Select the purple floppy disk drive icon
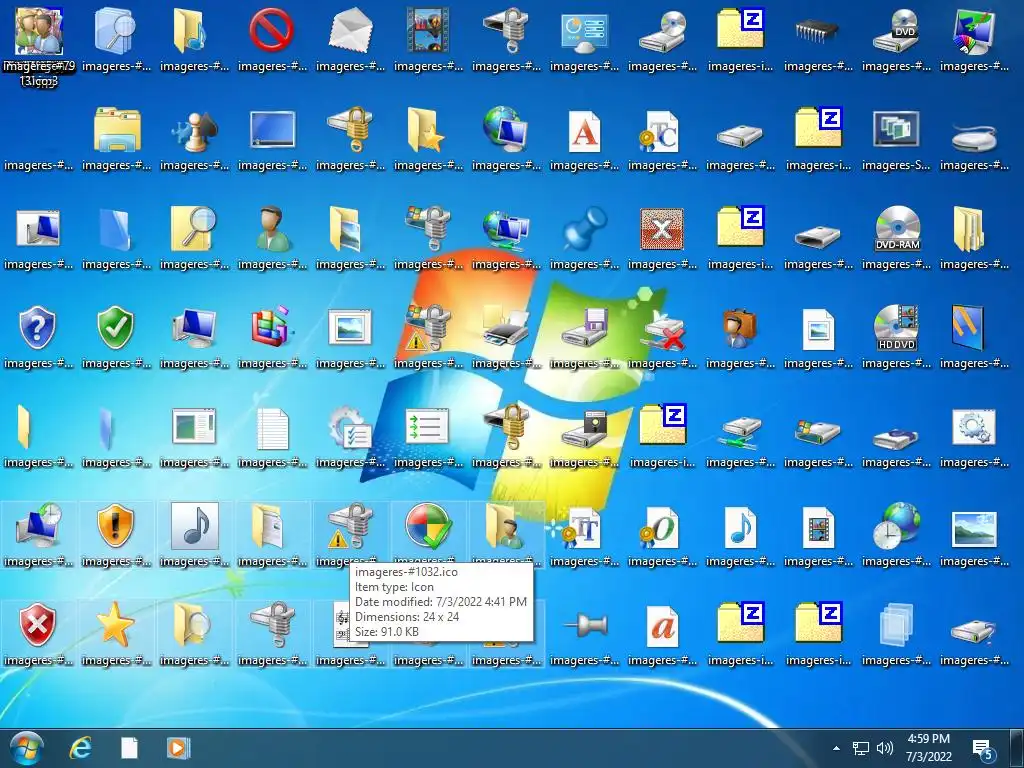This screenshot has height=768, width=1024. point(585,328)
